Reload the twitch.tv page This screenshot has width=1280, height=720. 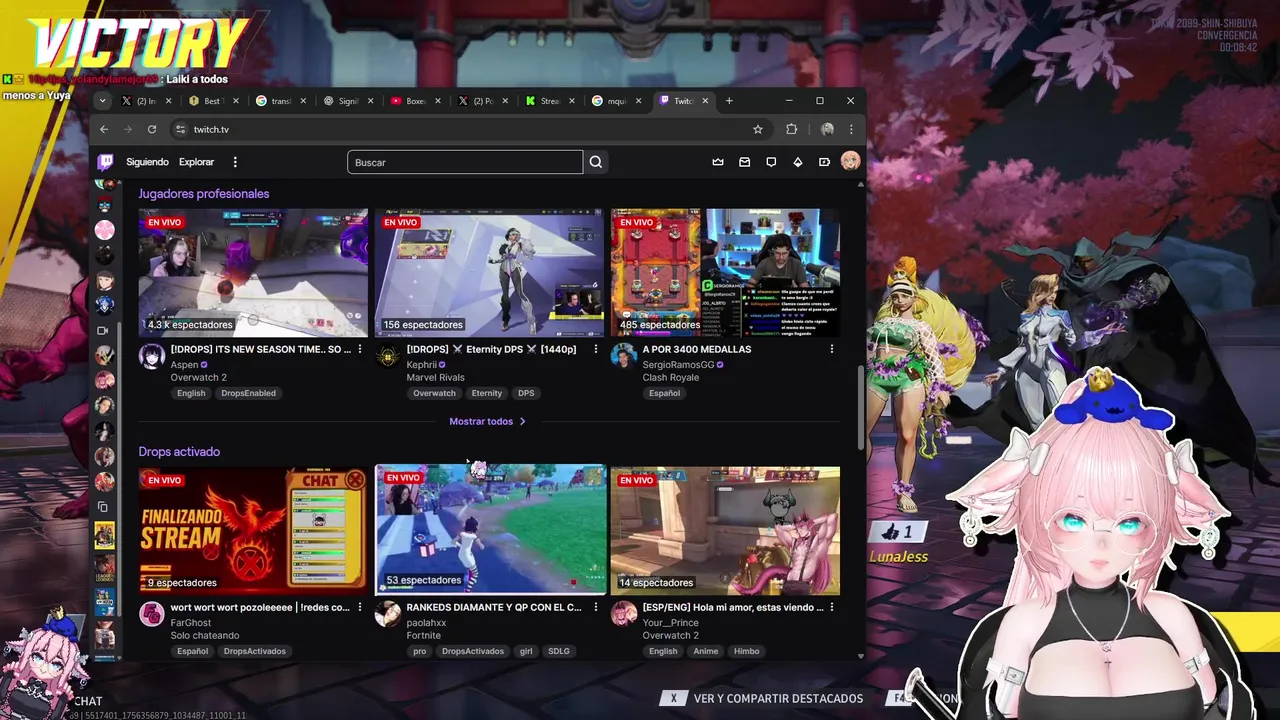152,129
